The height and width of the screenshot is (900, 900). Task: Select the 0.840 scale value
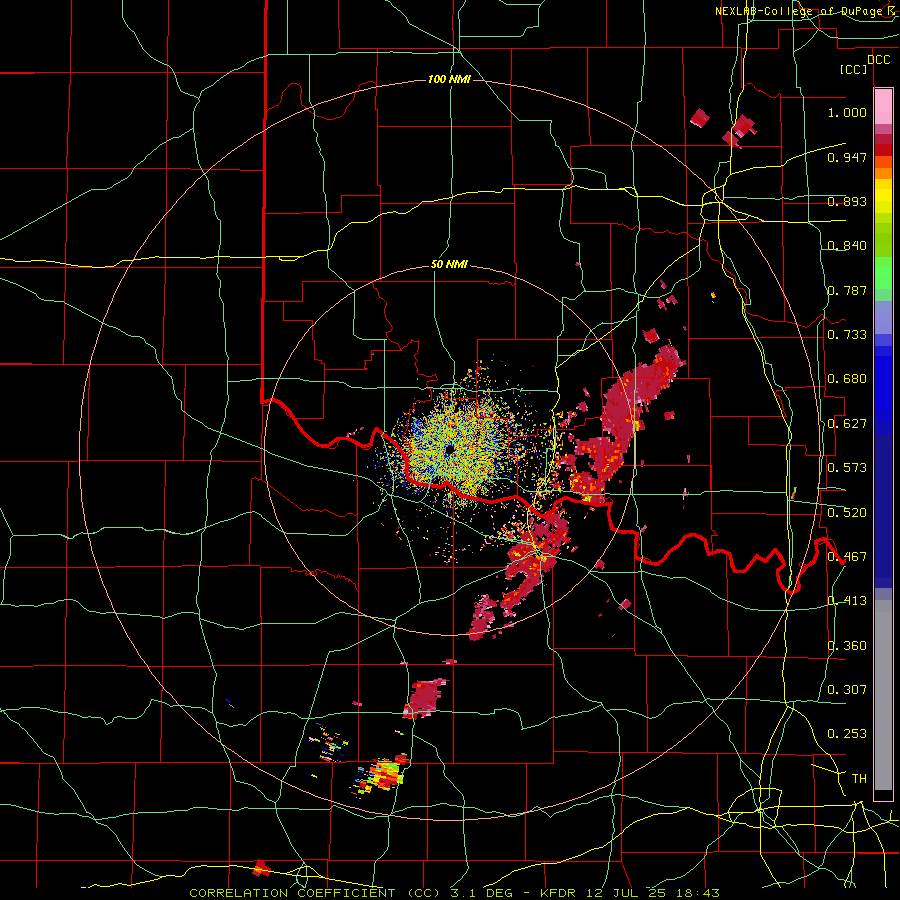[847, 246]
